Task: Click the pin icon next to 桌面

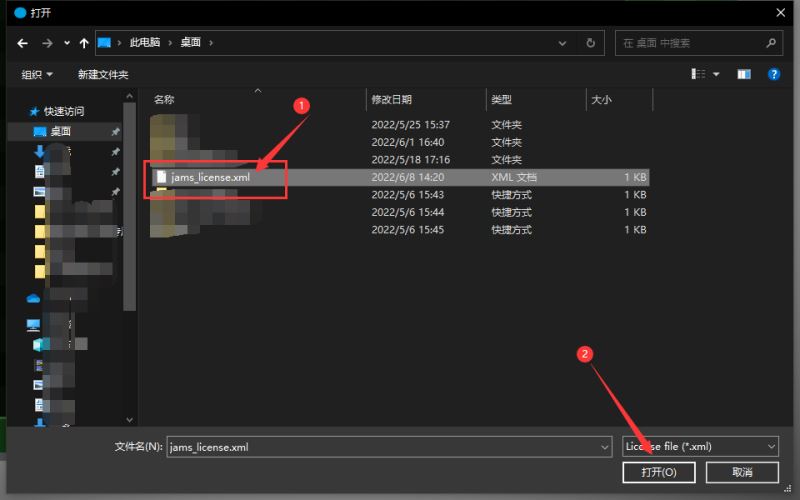Action: (x=116, y=132)
